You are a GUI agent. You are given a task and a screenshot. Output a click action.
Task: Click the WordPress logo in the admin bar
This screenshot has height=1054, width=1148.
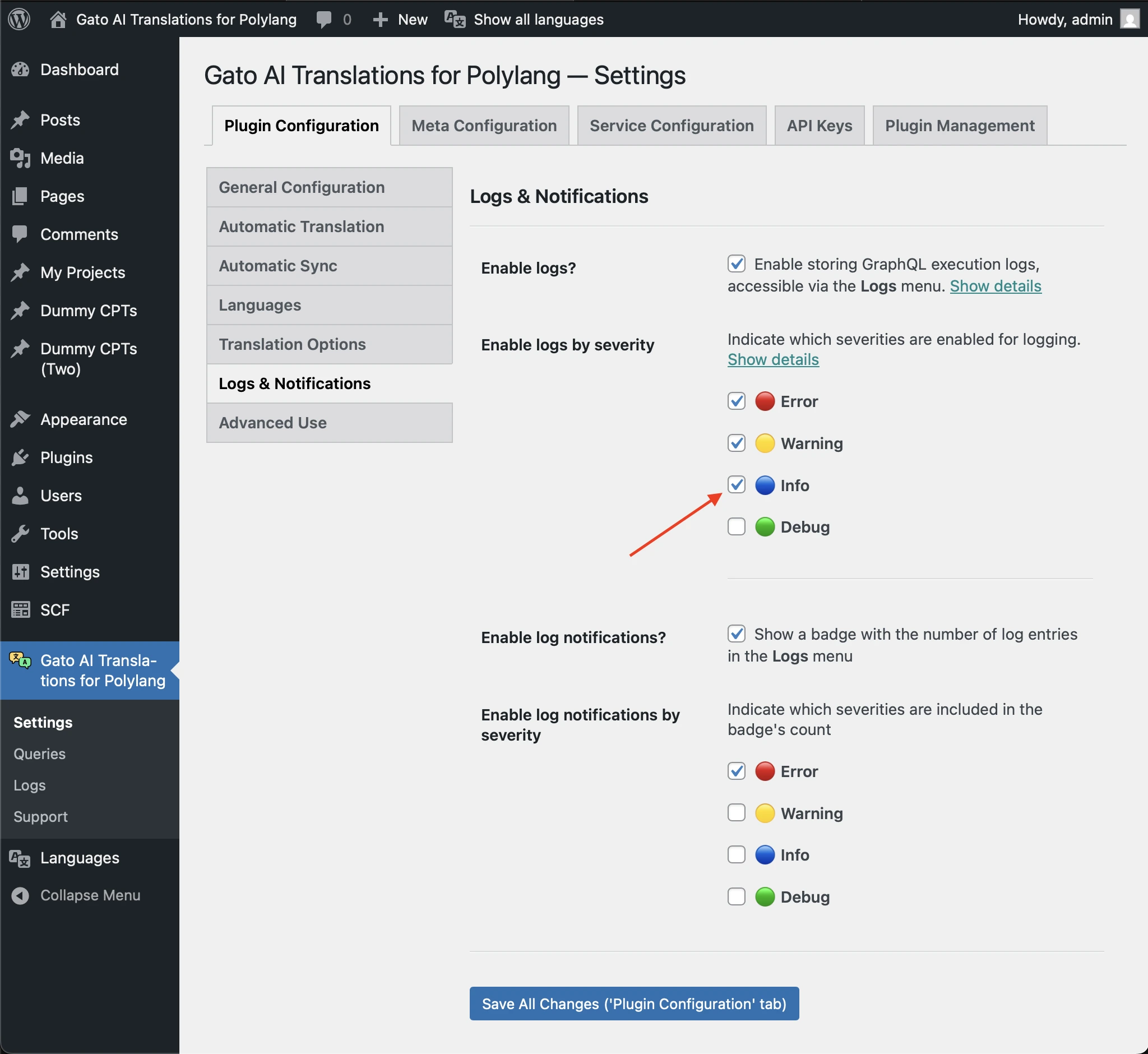coord(18,19)
